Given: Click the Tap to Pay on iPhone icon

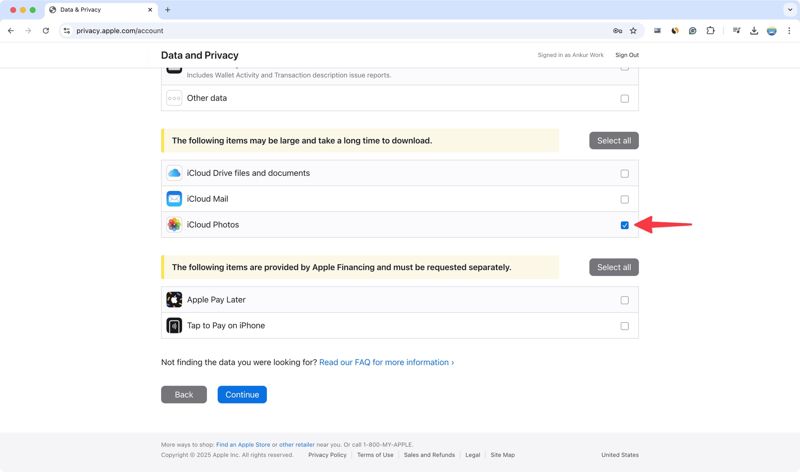Looking at the screenshot, I should coord(174,326).
